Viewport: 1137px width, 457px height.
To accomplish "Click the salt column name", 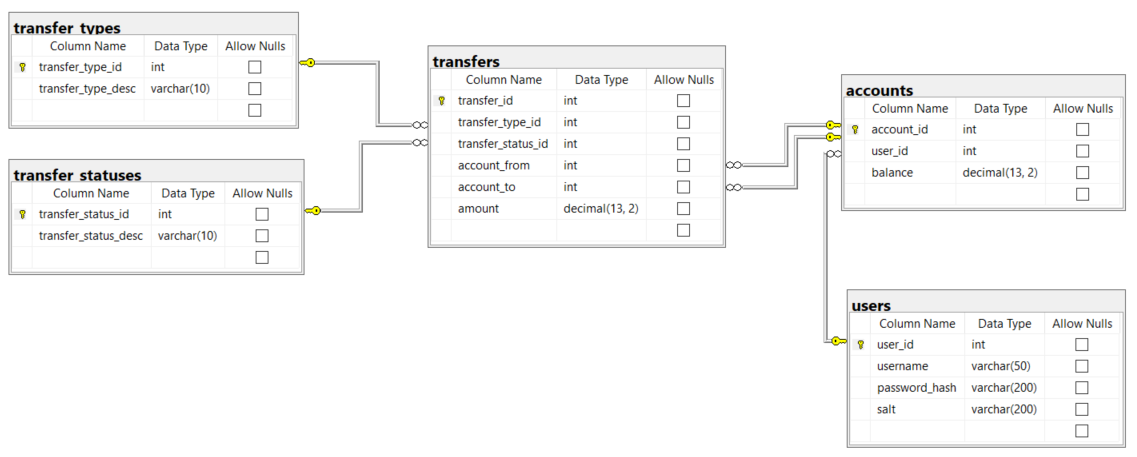I will point(886,409).
